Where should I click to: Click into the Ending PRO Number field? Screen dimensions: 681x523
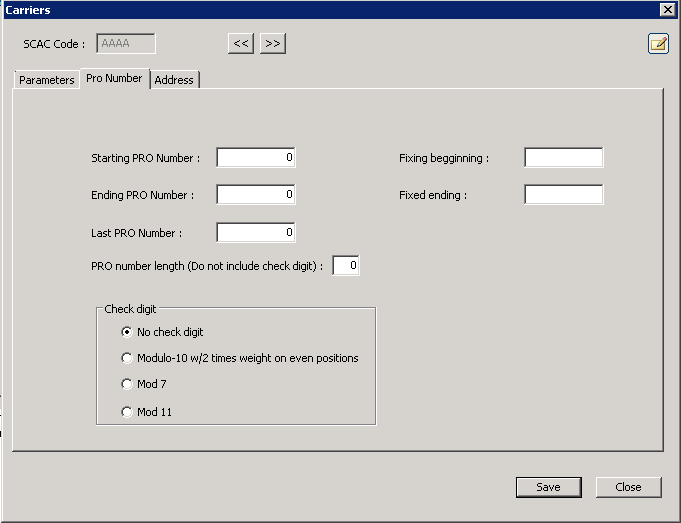(x=256, y=195)
